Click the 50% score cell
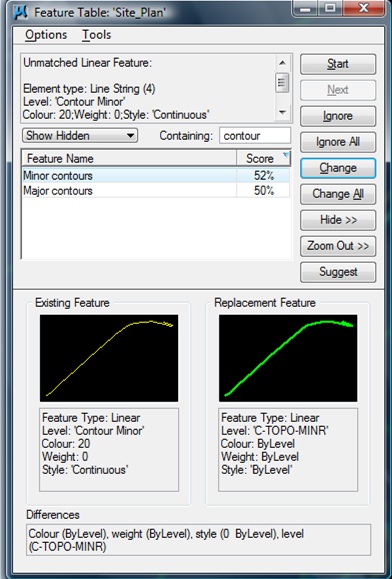This screenshot has height=579, width=392. [264, 191]
